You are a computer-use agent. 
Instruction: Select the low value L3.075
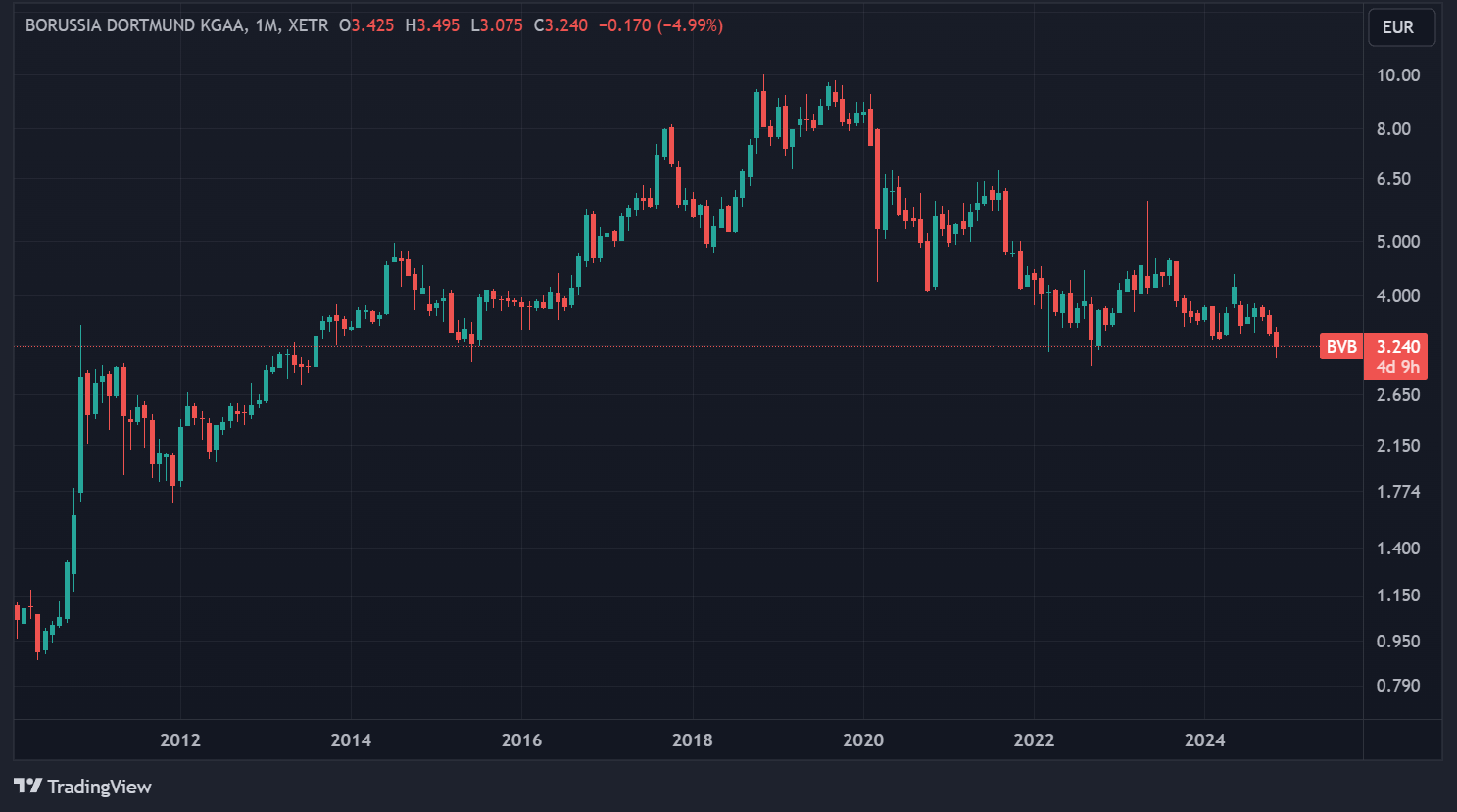[497, 25]
